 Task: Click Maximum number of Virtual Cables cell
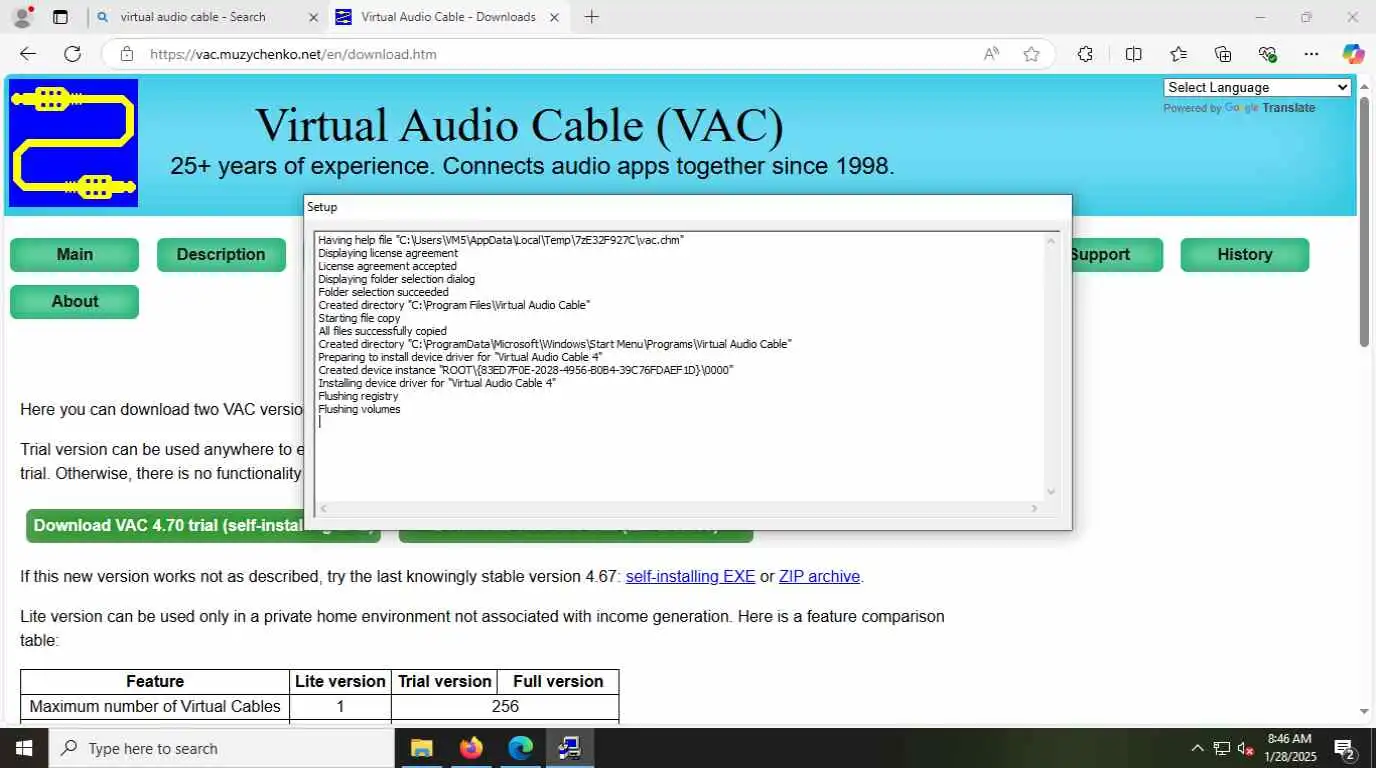(x=155, y=706)
